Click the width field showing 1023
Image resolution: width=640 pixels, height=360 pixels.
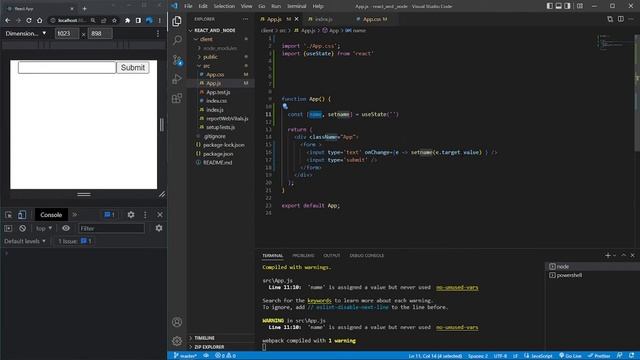pyautogui.click(x=67, y=33)
